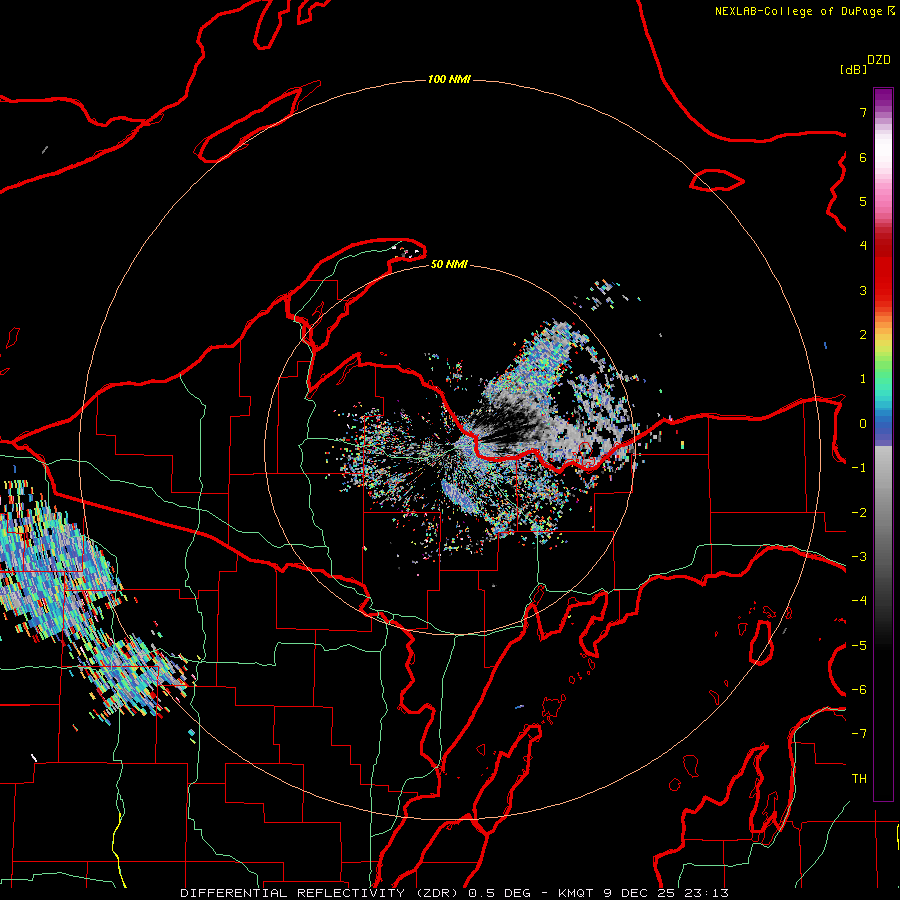This screenshot has width=900, height=900.
Task: Click the DZD legend title
Action: [x=879, y=60]
